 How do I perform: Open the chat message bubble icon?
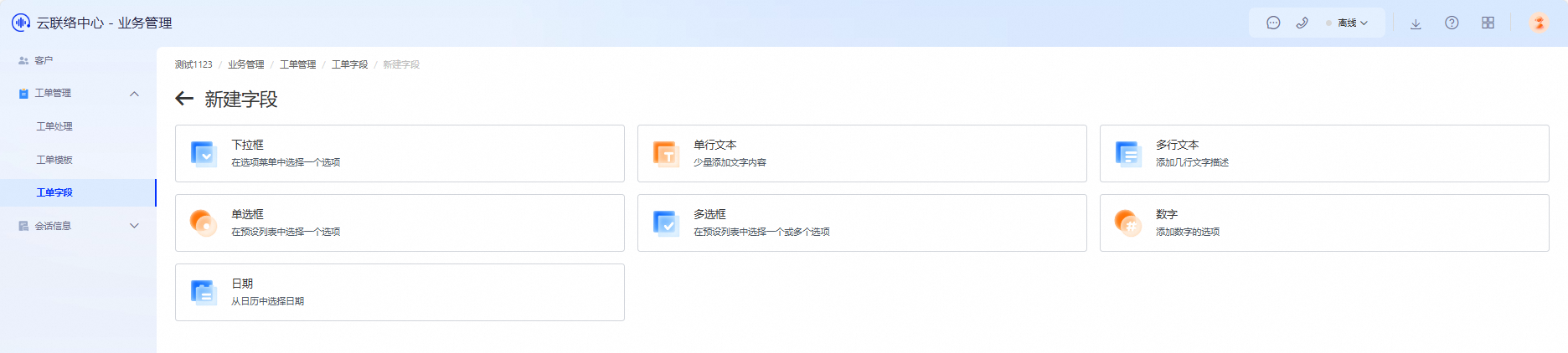click(x=1273, y=23)
